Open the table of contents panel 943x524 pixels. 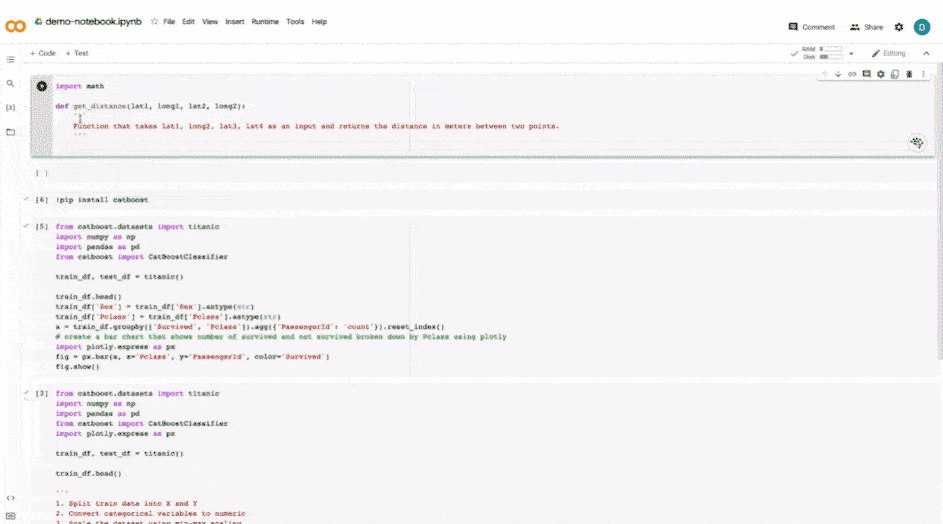[11, 60]
